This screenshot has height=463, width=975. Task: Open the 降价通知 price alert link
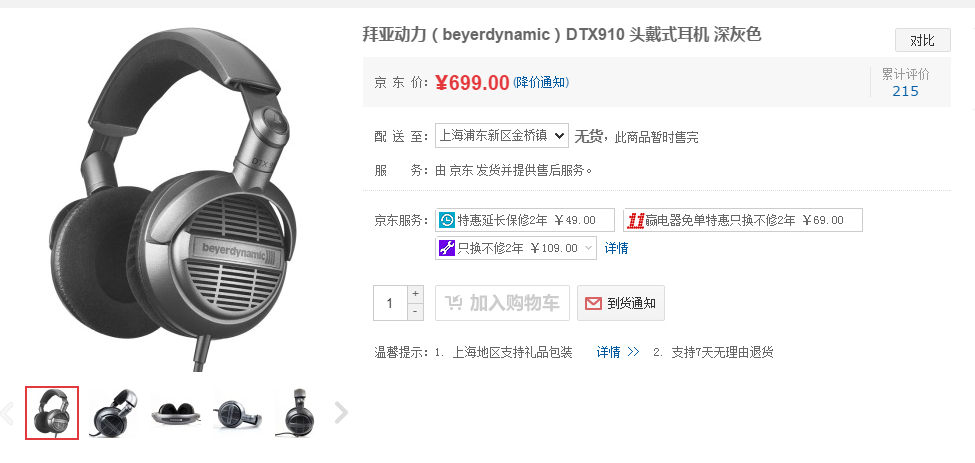click(540, 82)
